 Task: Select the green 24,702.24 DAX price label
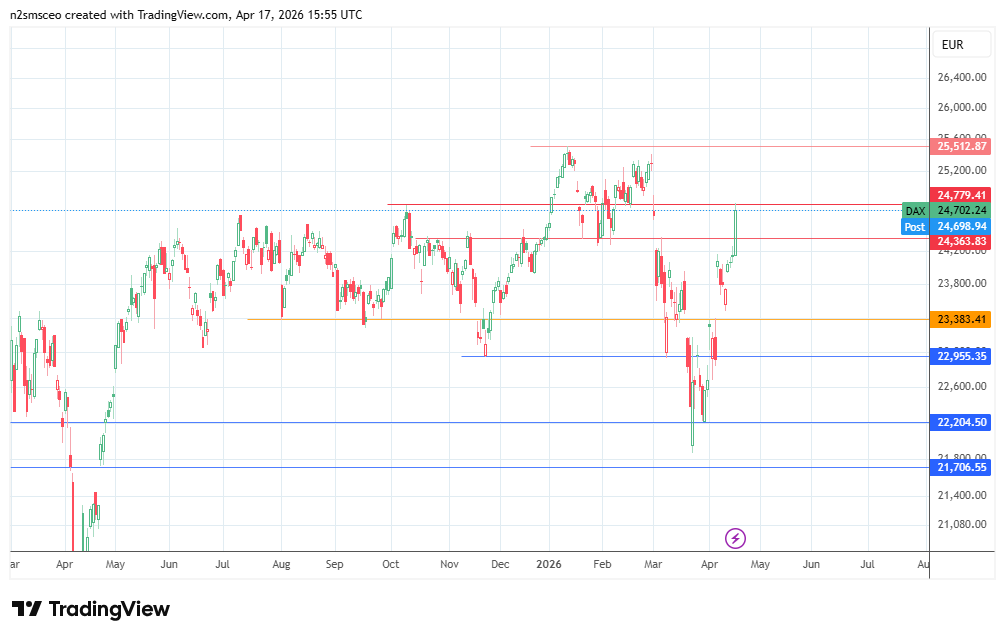click(x=962, y=210)
